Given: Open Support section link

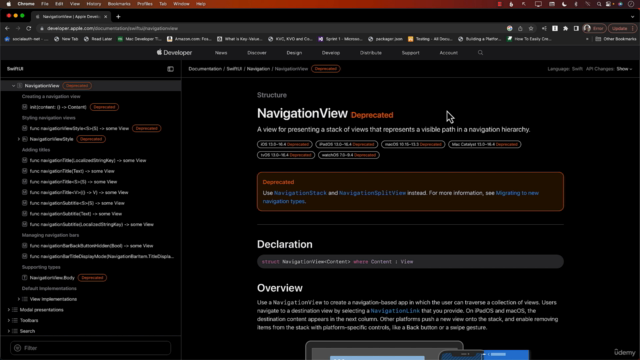Looking at the screenshot, I should tap(410, 53).
